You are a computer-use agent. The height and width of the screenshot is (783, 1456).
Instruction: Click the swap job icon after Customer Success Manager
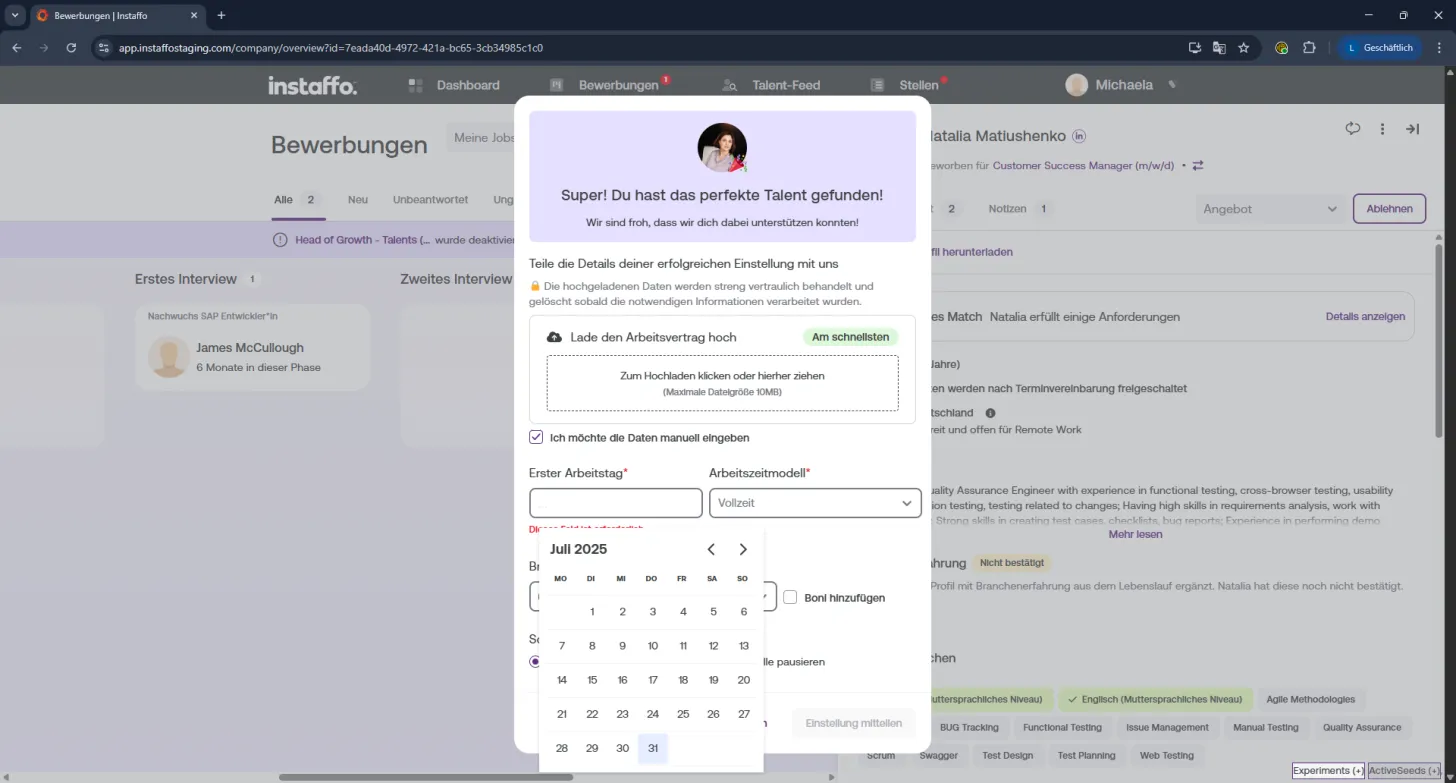coord(1198,165)
